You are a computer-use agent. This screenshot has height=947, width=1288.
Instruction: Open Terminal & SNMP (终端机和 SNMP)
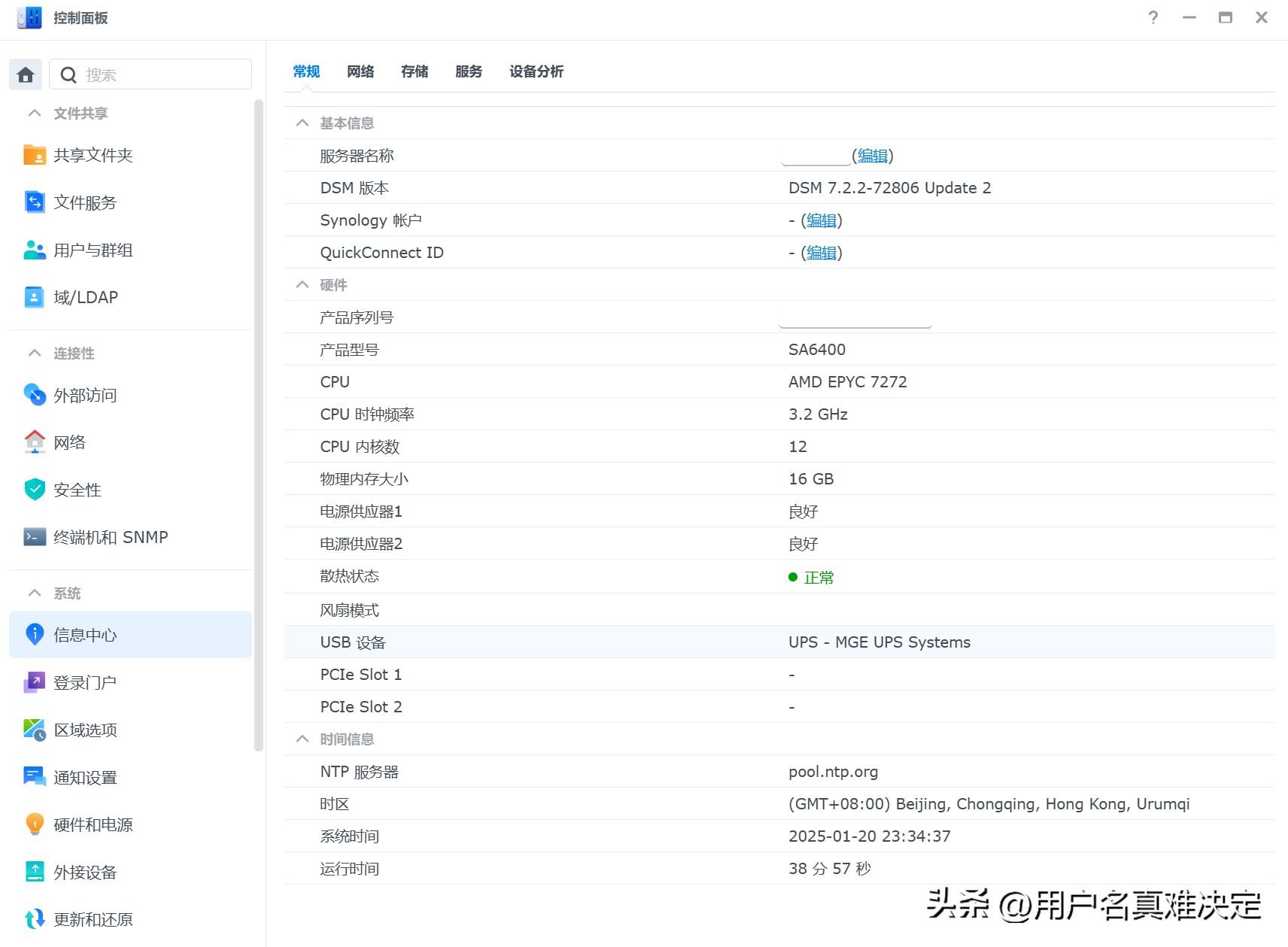[110, 538]
